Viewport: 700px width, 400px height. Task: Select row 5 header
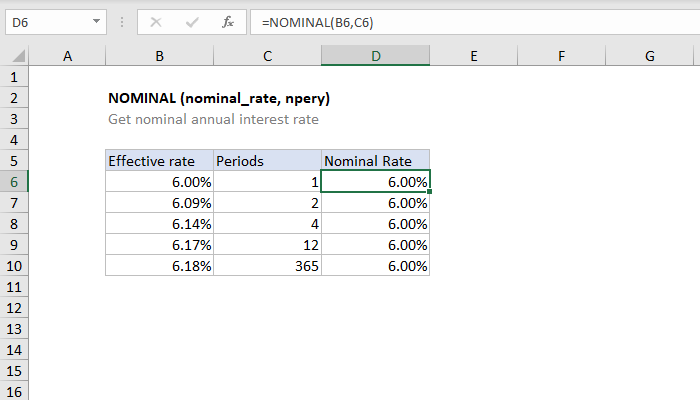pos(14,161)
